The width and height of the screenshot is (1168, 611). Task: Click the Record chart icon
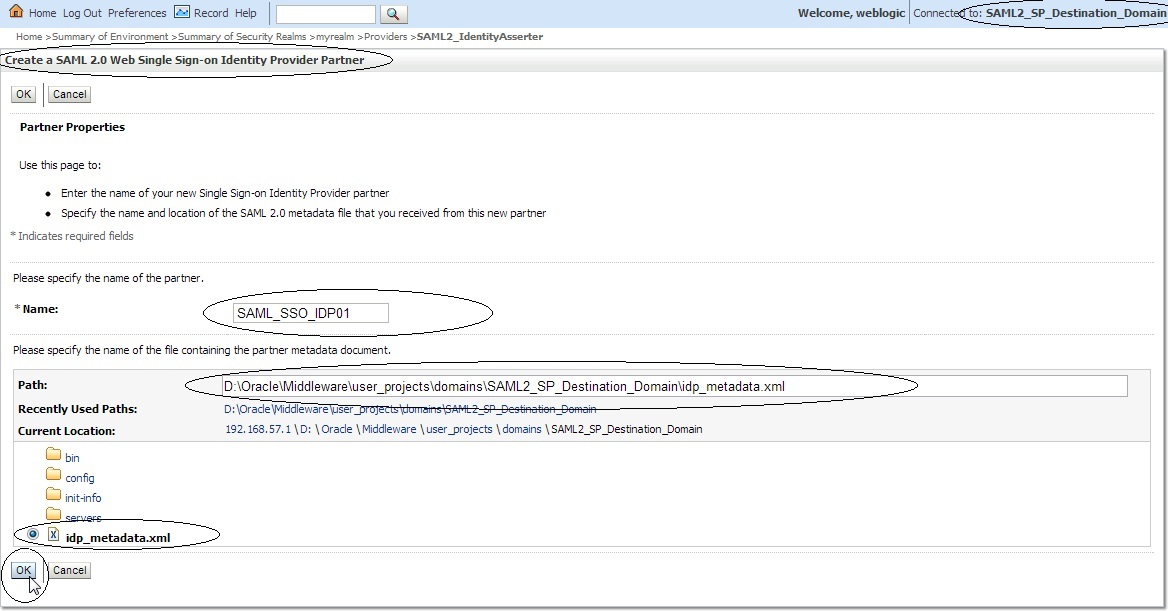coord(182,12)
